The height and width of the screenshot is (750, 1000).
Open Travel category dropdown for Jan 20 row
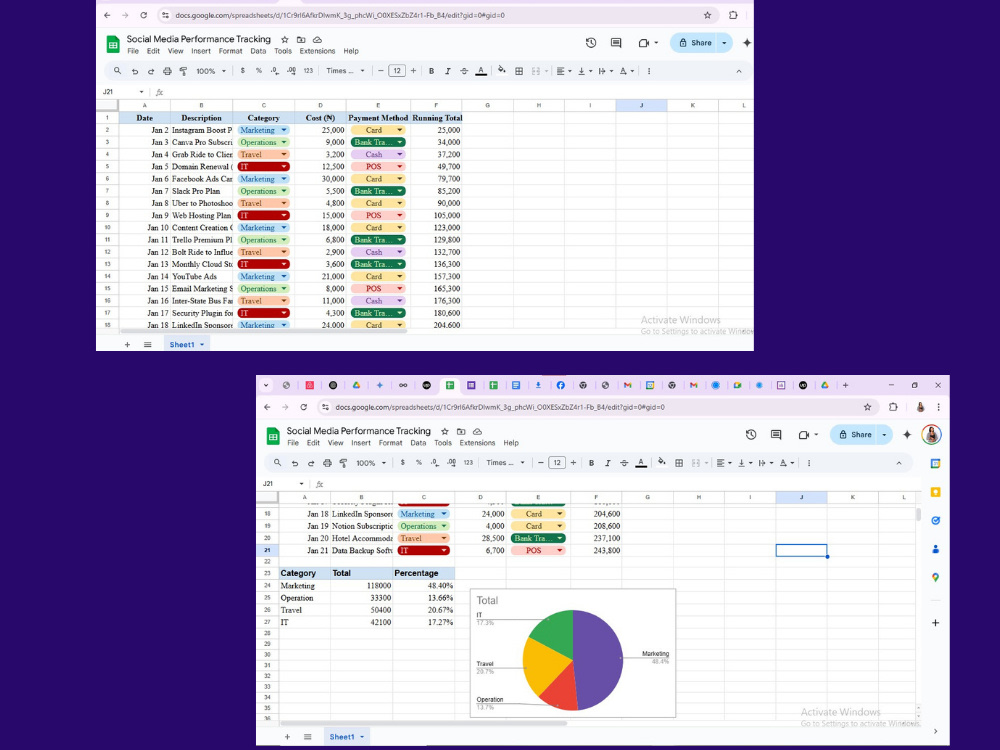tap(444, 538)
